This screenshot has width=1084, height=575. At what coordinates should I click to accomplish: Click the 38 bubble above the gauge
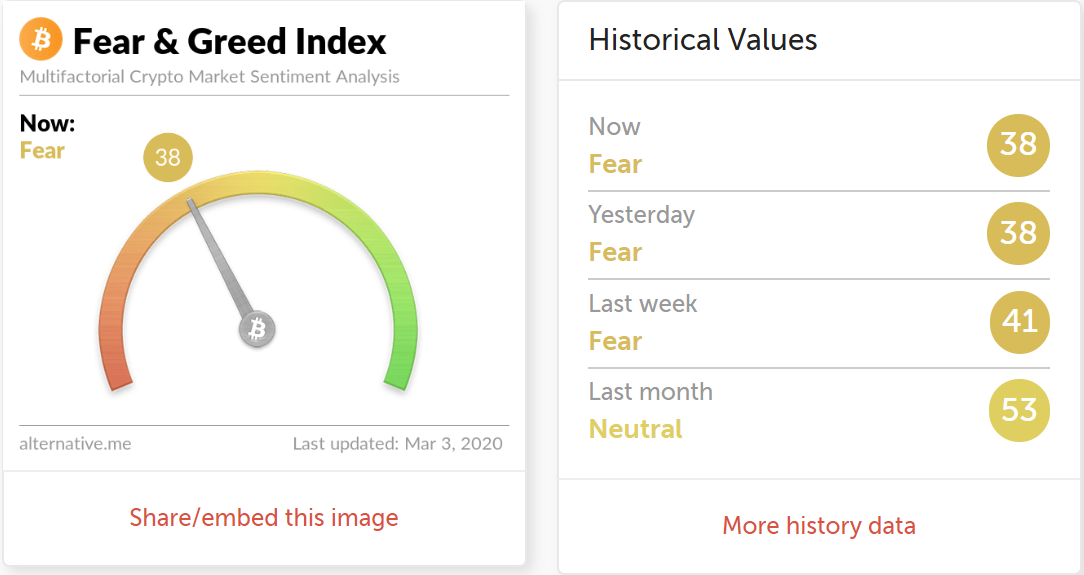coord(168,158)
